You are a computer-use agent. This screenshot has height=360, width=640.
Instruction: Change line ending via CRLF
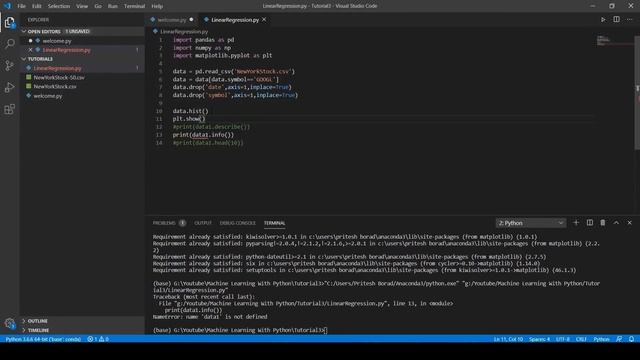pyautogui.click(x=581, y=339)
